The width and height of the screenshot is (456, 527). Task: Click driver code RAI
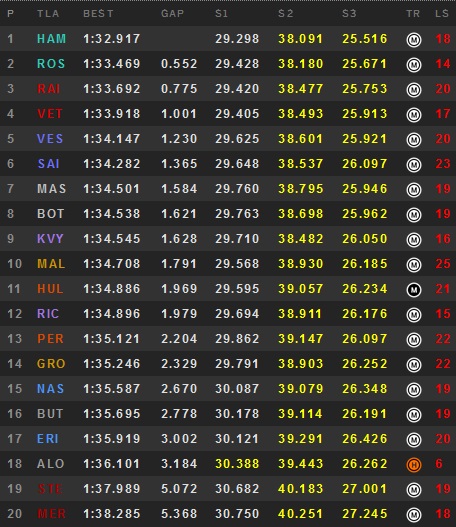click(49, 89)
